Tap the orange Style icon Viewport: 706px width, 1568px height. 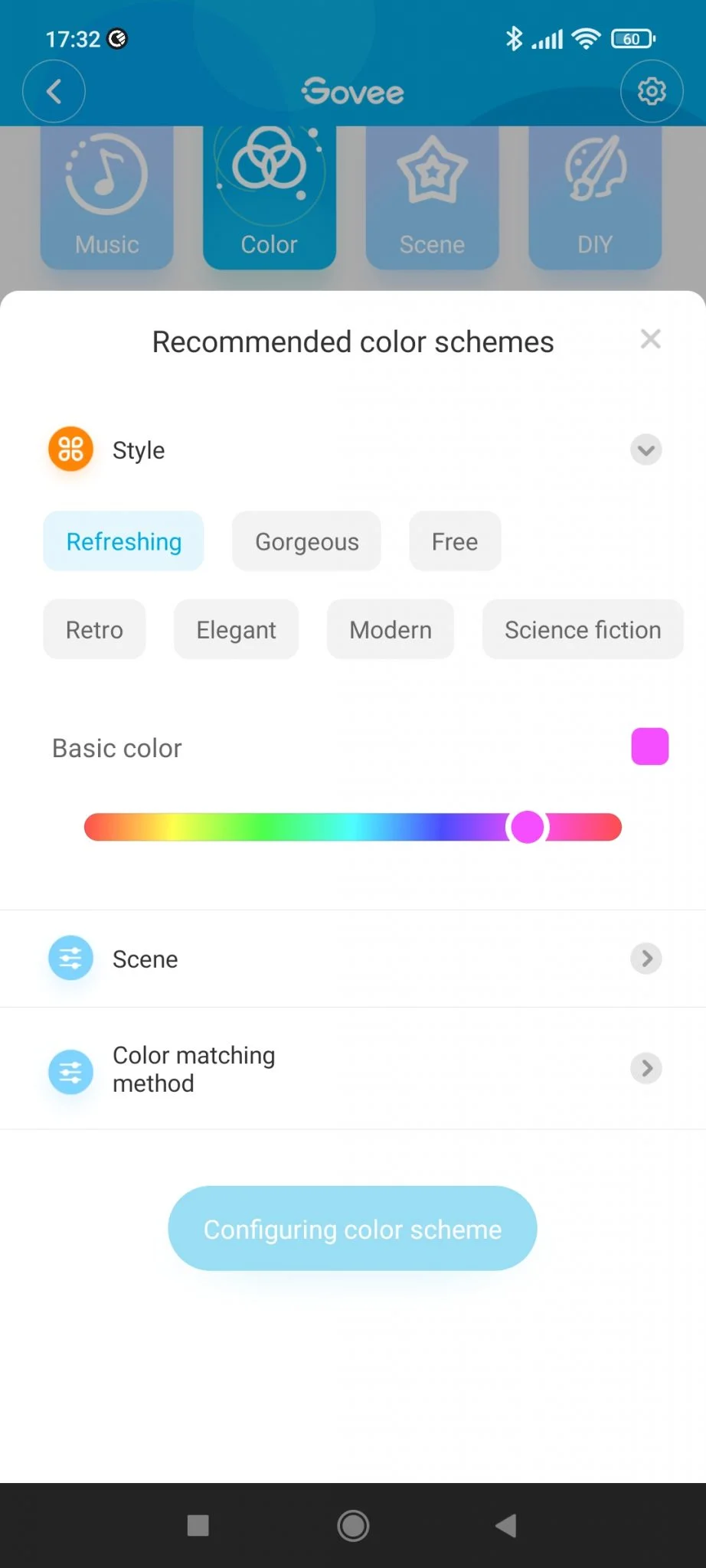[70, 449]
